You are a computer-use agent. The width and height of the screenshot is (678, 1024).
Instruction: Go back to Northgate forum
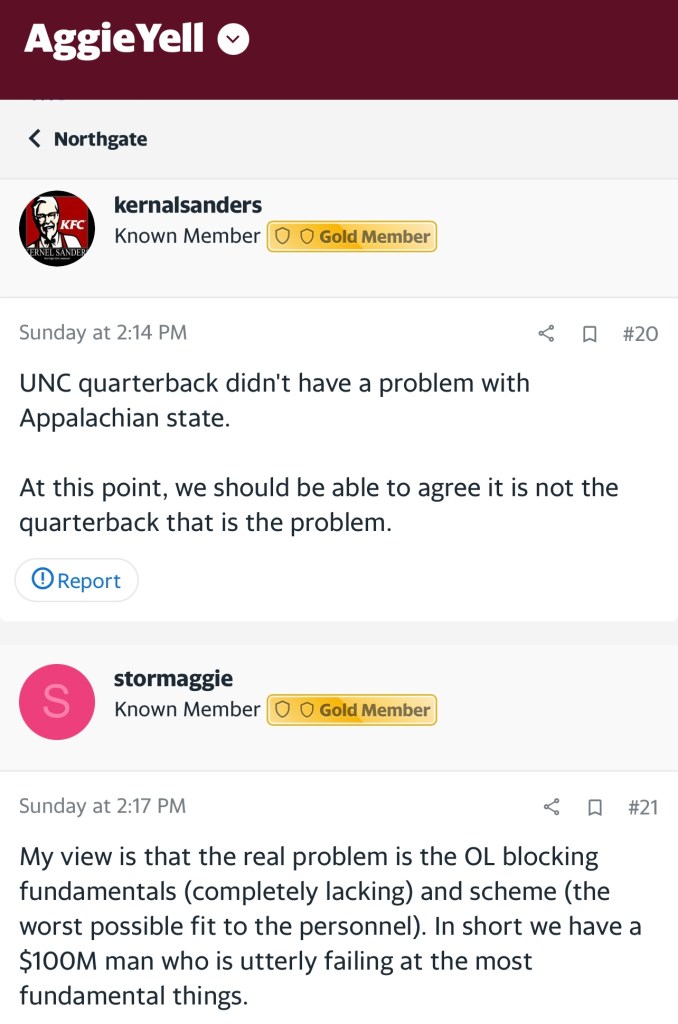(x=100, y=139)
